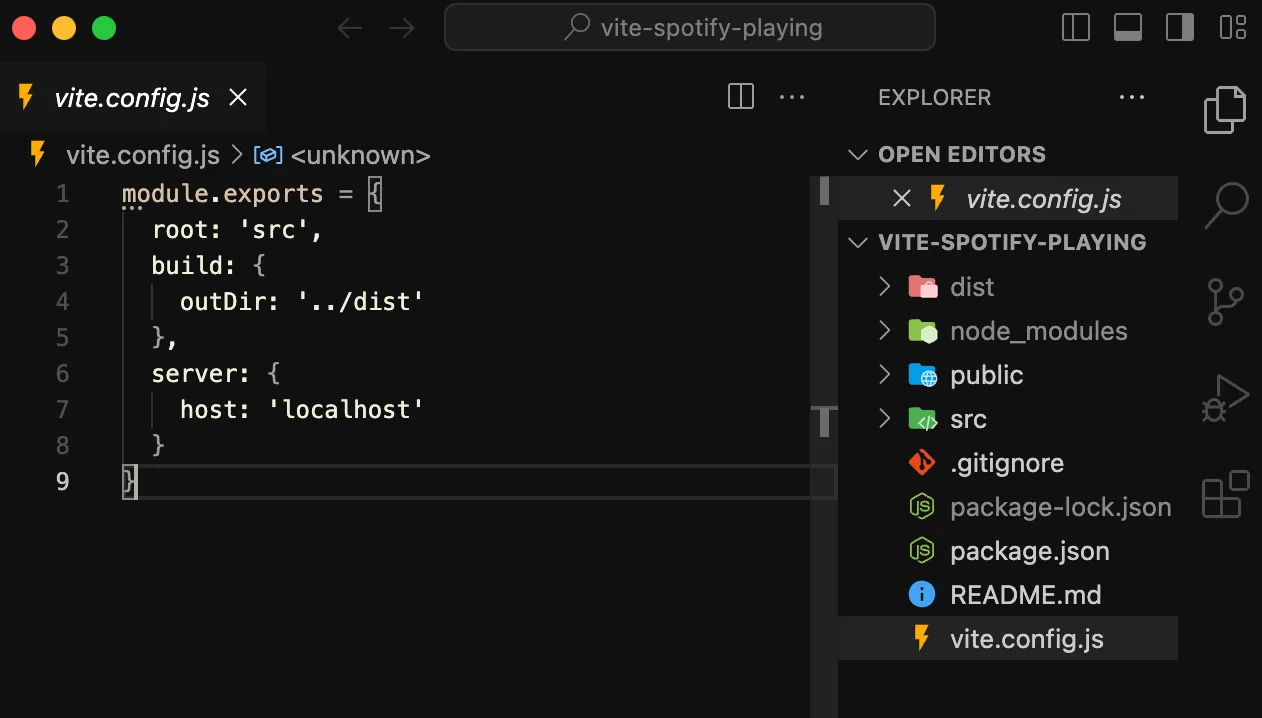Click the Explorer files icon
This screenshot has height=718, width=1262.
1226,109
